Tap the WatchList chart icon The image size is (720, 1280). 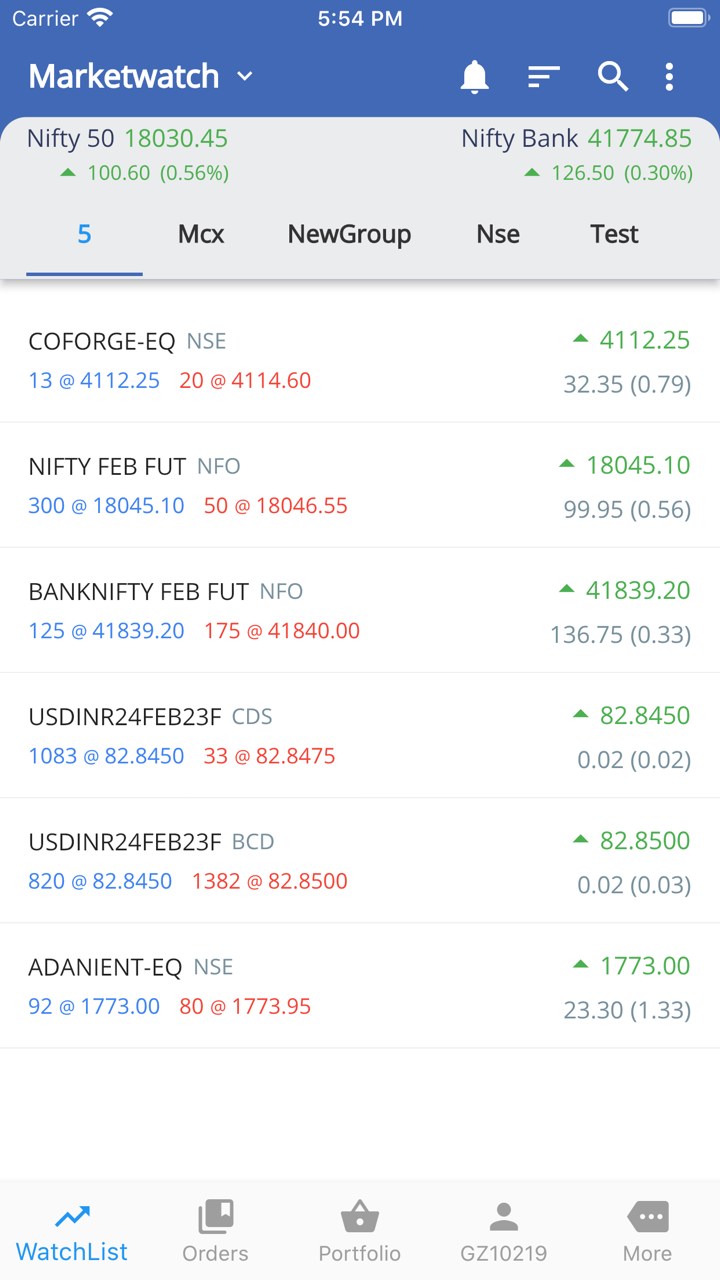pos(72,1218)
